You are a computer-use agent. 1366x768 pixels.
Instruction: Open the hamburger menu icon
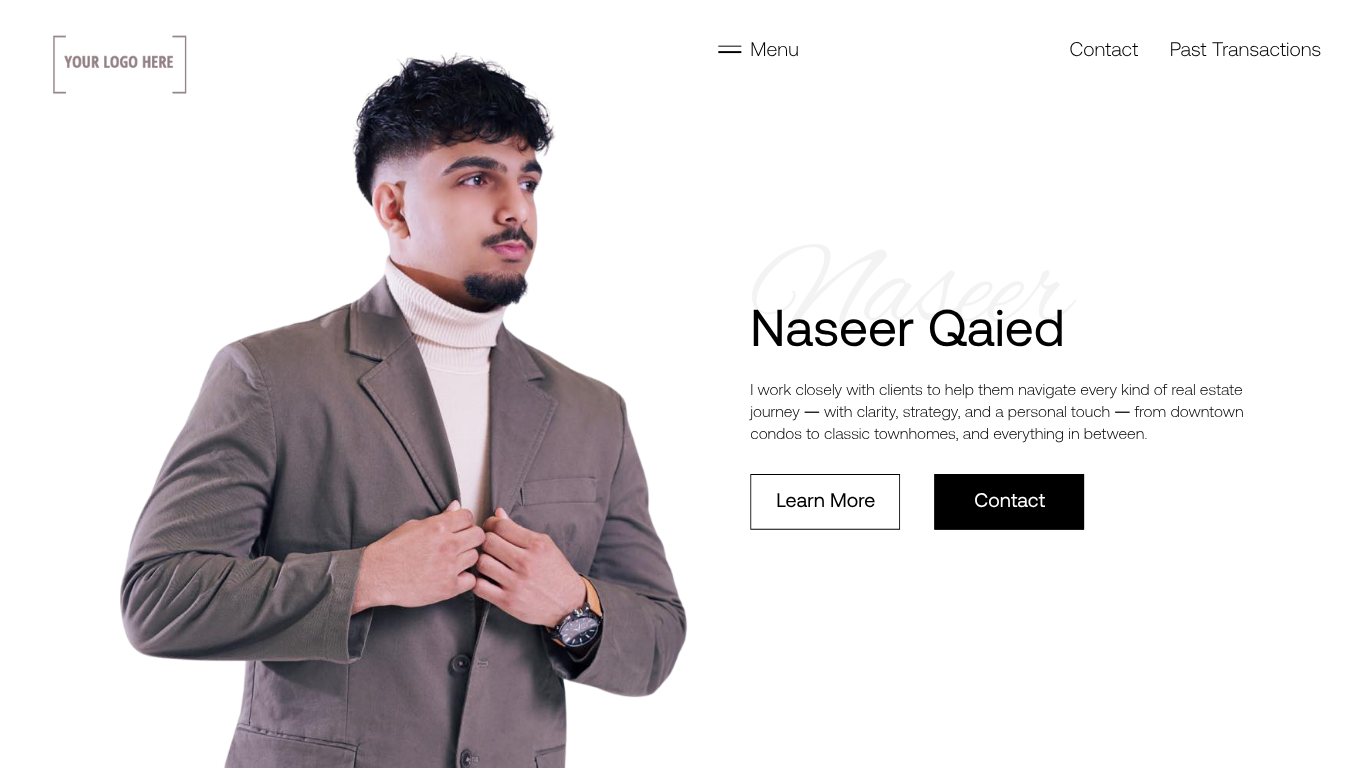pos(729,49)
